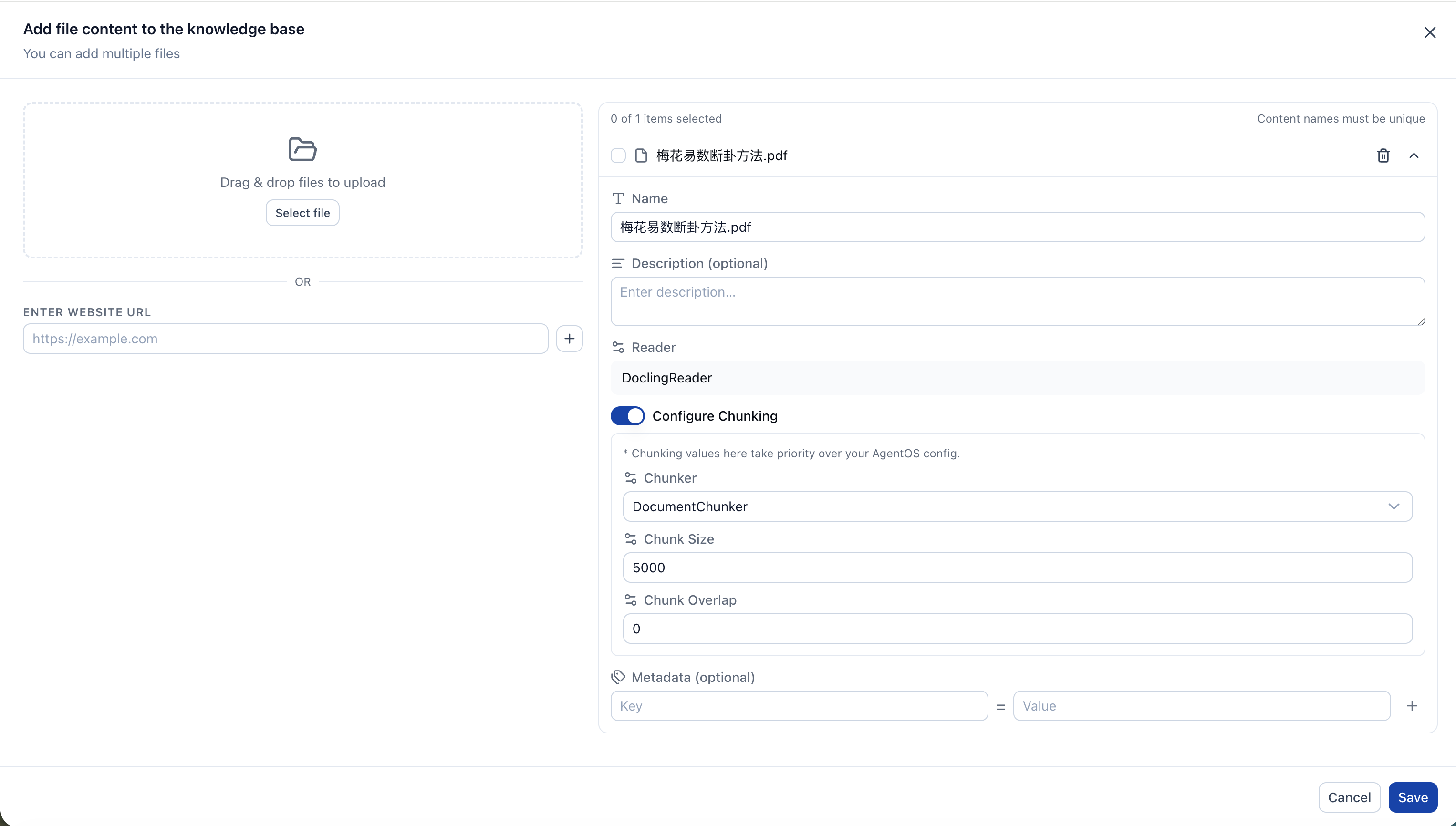Image resolution: width=1456 pixels, height=826 pixels.
Task: Click the document icon beside 梅花易数断卦方法.pdf
Action: (x=642, y=155)
